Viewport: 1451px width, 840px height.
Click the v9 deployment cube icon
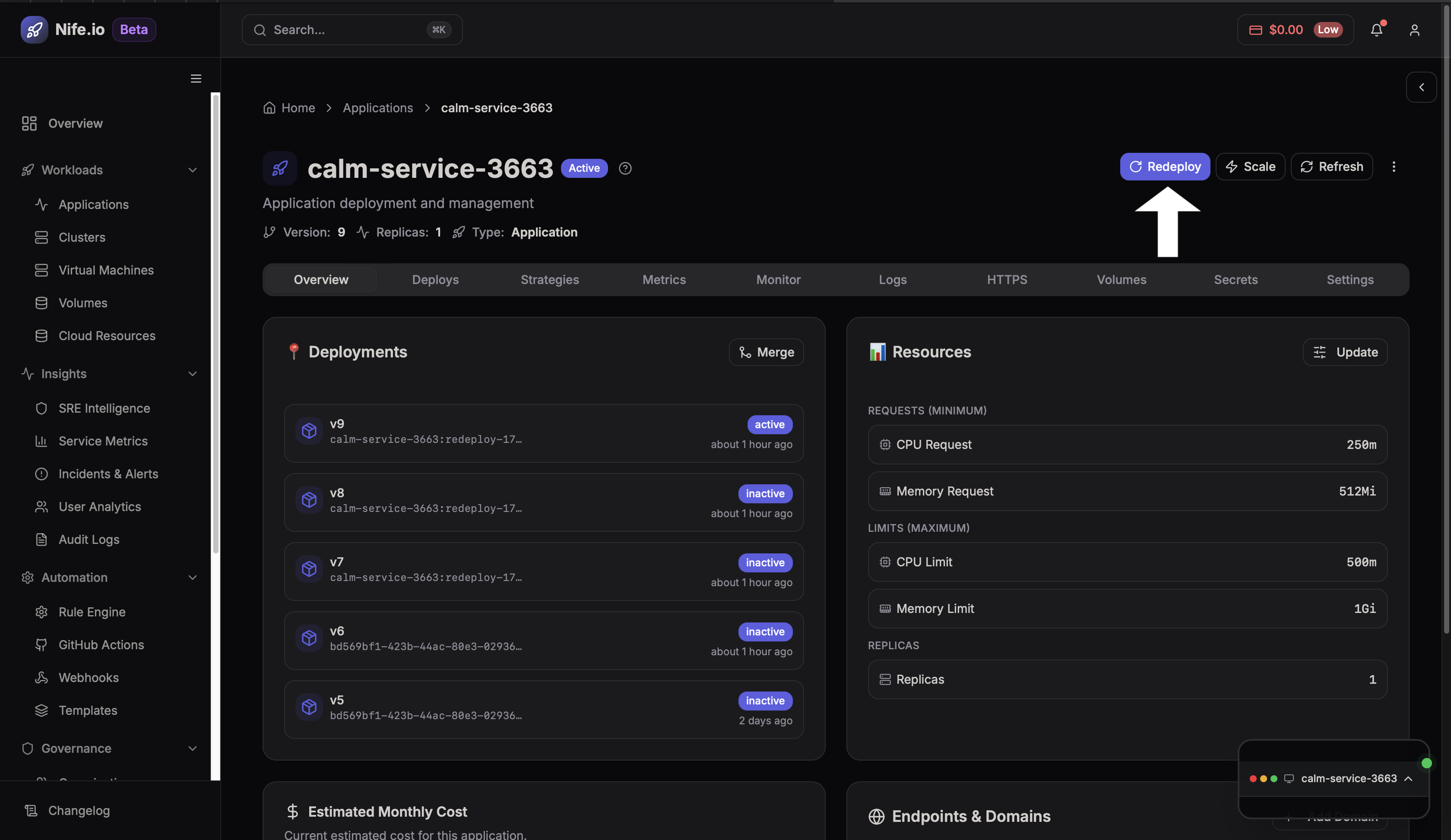tap(309, 431)
